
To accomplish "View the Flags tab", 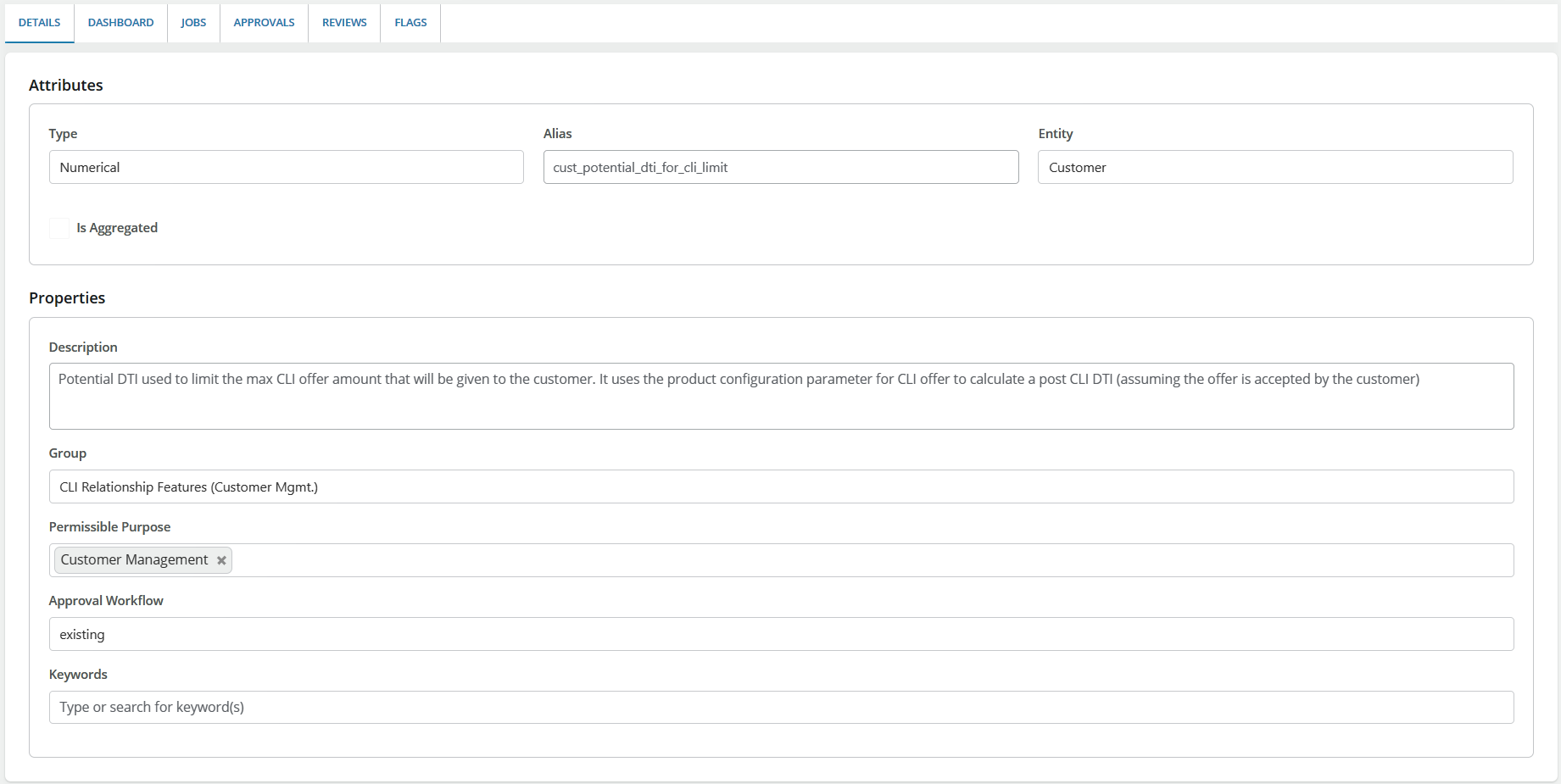I will point(410,23).
